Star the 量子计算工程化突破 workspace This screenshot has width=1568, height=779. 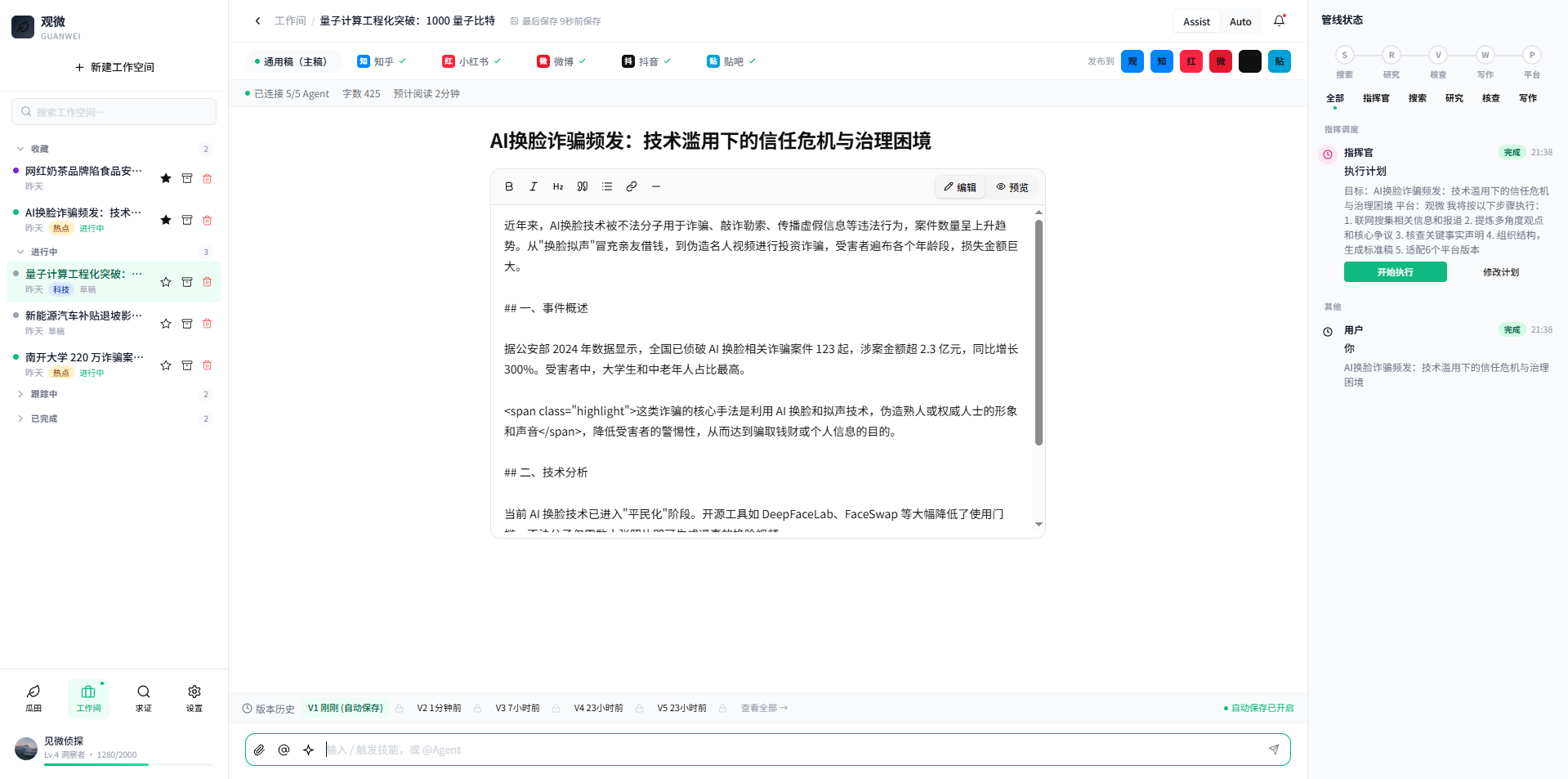(166, 282)
